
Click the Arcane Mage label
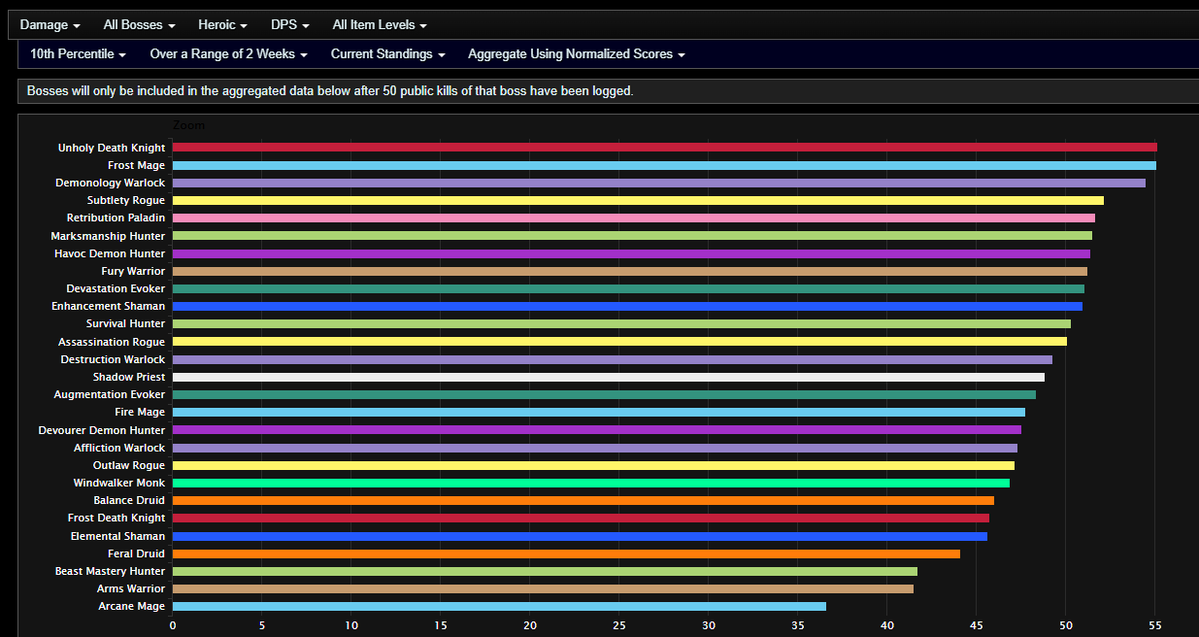point(132,606)
